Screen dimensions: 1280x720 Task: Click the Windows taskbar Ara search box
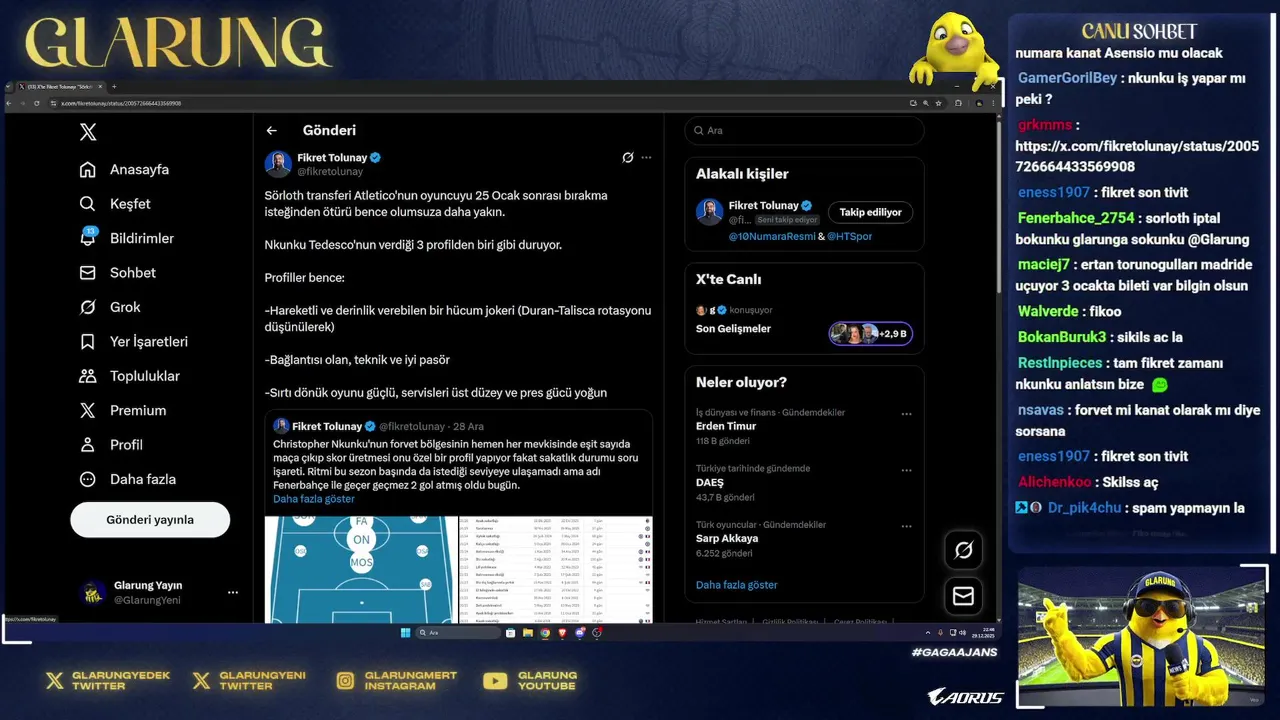point(459,633)
